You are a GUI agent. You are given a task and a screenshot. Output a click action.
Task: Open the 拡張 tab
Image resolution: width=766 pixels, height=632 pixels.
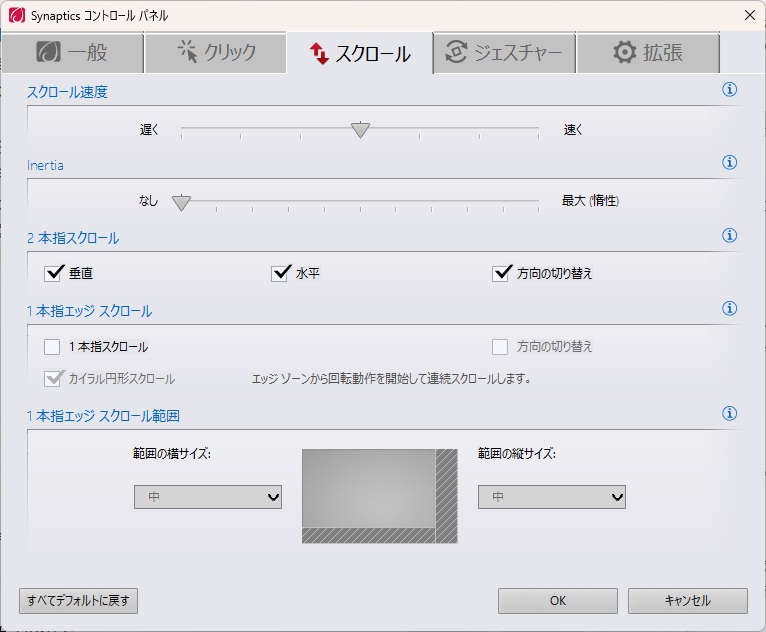click(x=648, y=52)
